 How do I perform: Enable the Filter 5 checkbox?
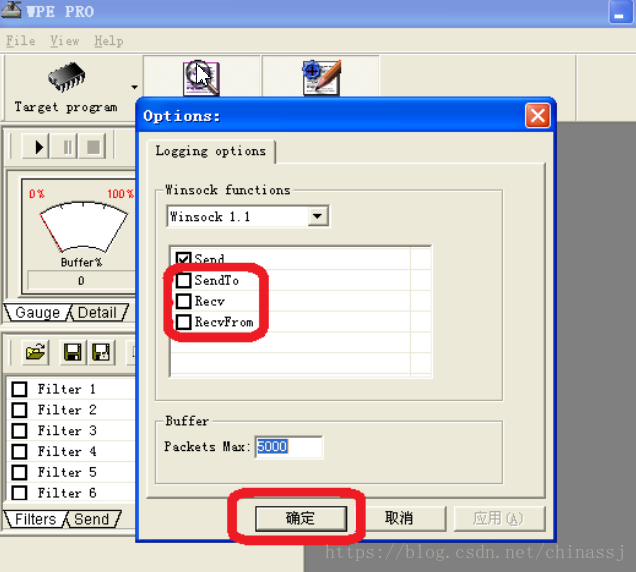click(19, 472)
